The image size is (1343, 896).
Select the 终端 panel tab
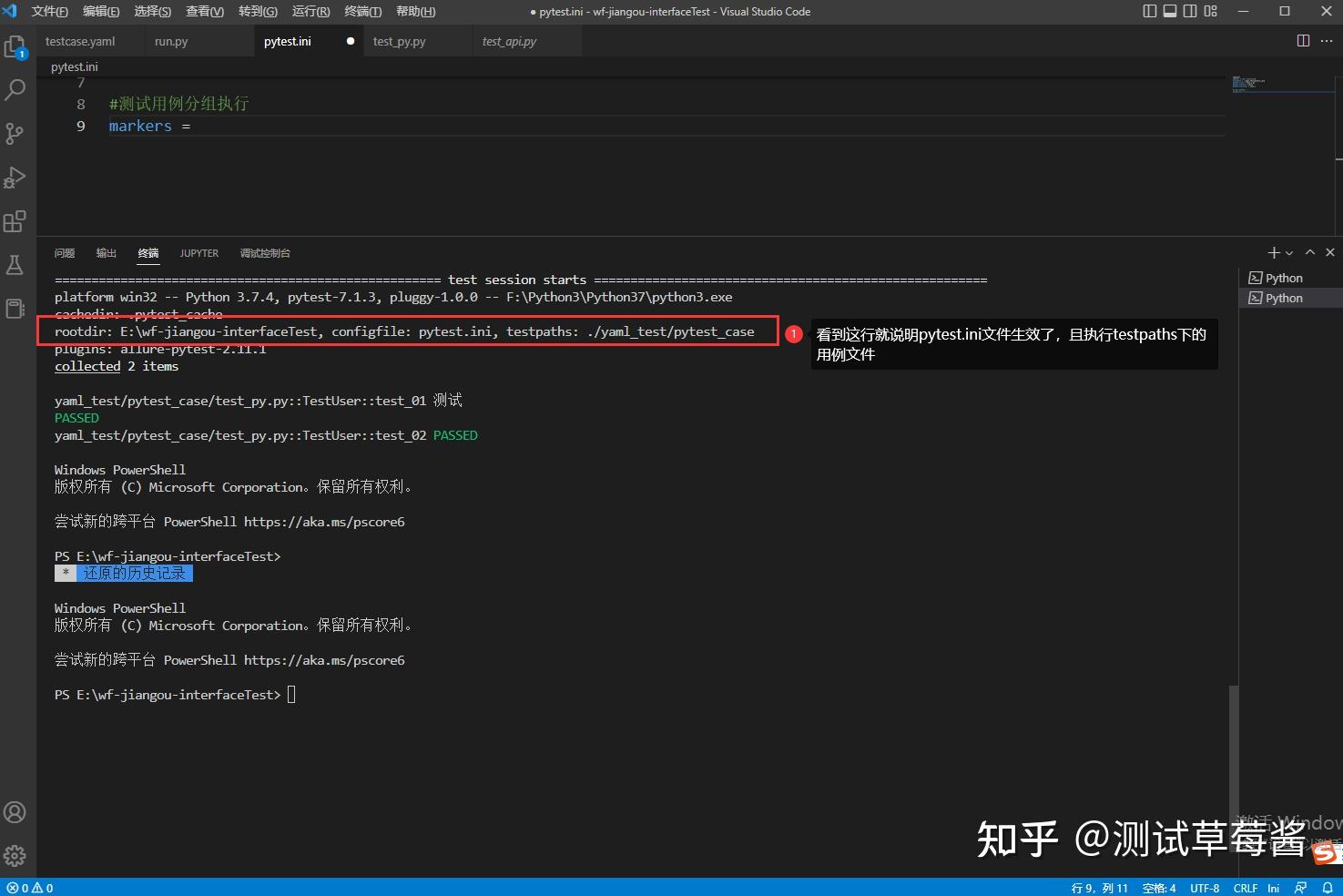pos(148,253)
